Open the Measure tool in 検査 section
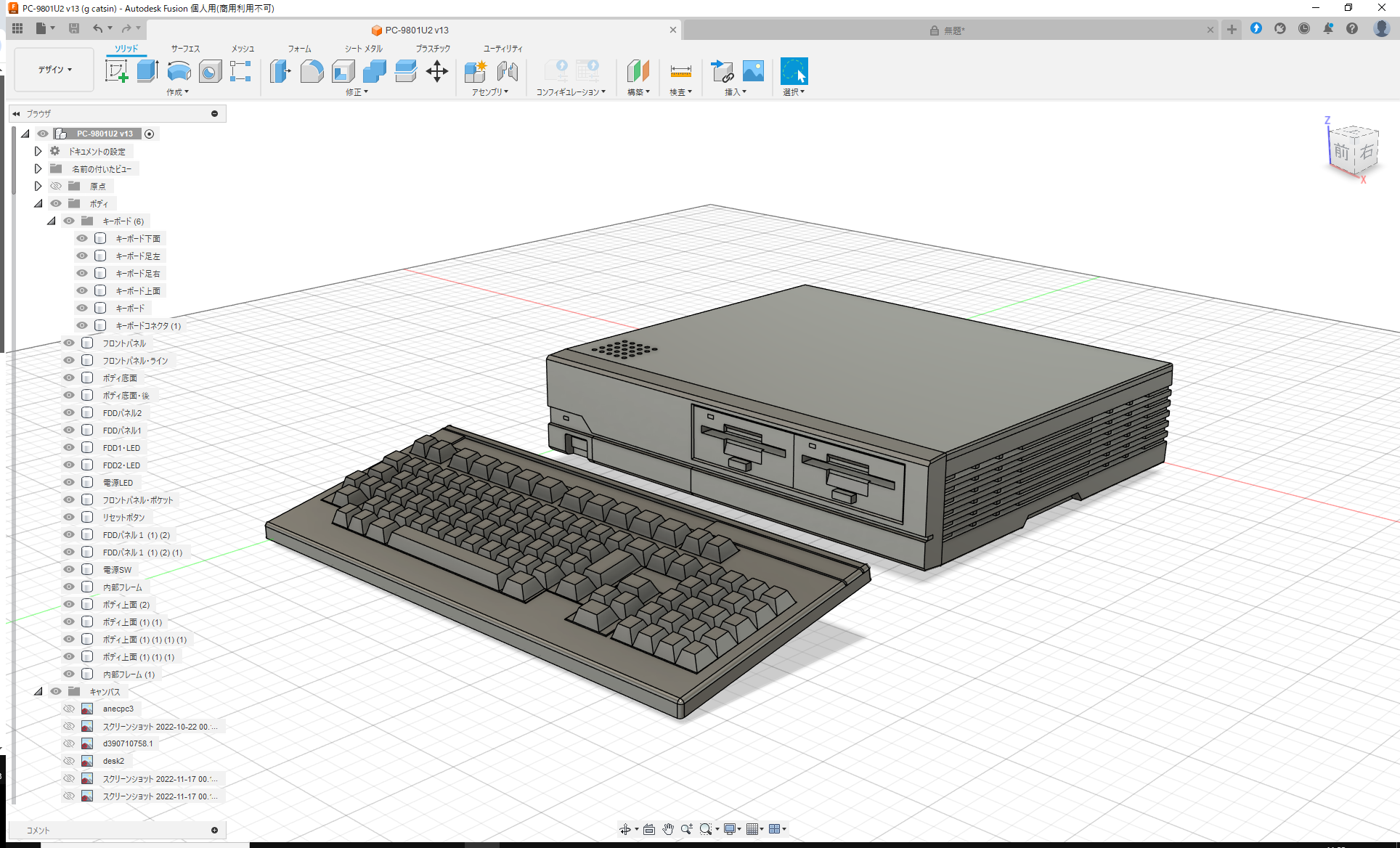The width and height of the screenshot is (1400, 848). click(680, 71)
